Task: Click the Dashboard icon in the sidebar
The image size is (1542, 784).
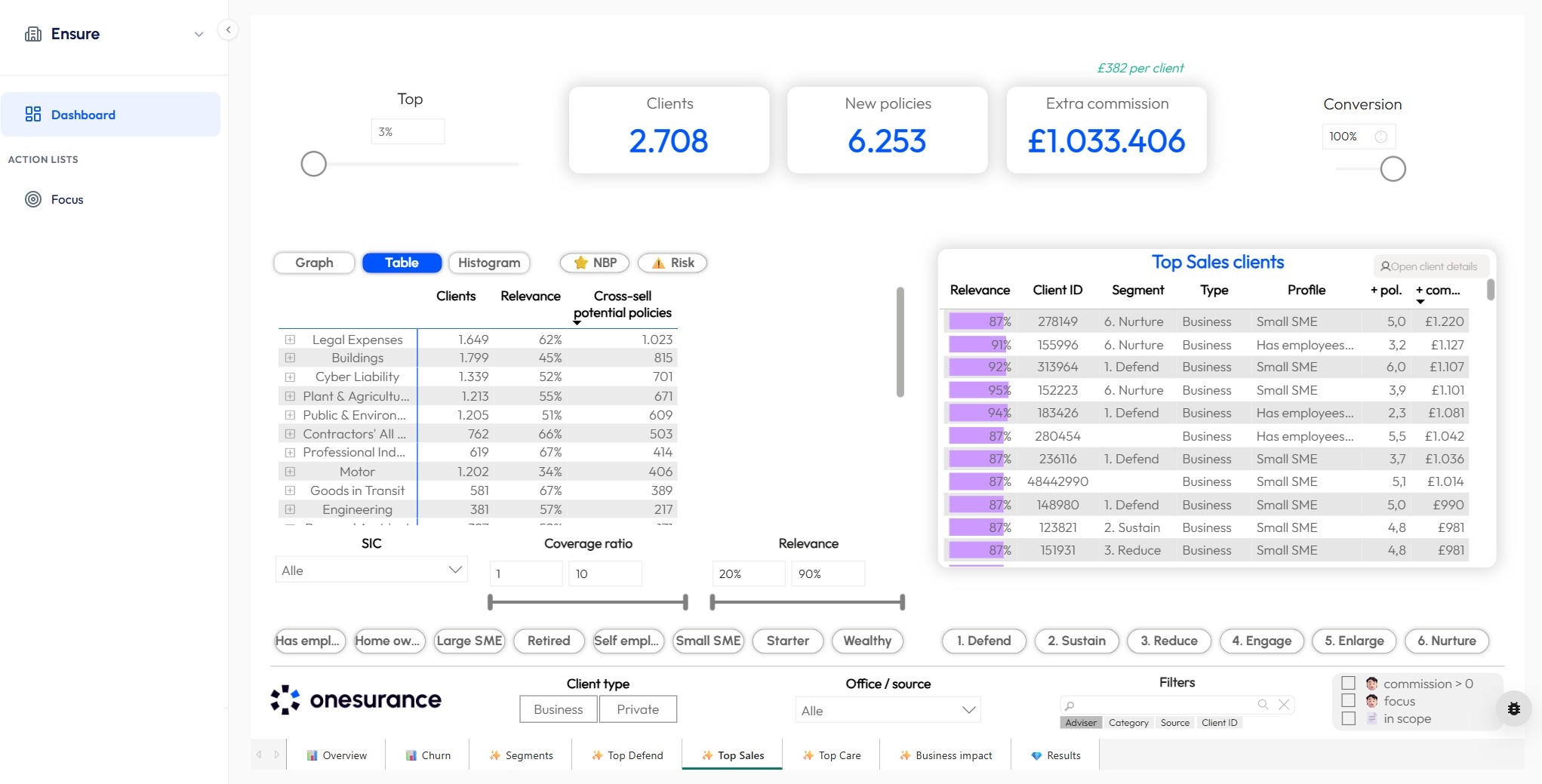Action: (x=33, y=114)
